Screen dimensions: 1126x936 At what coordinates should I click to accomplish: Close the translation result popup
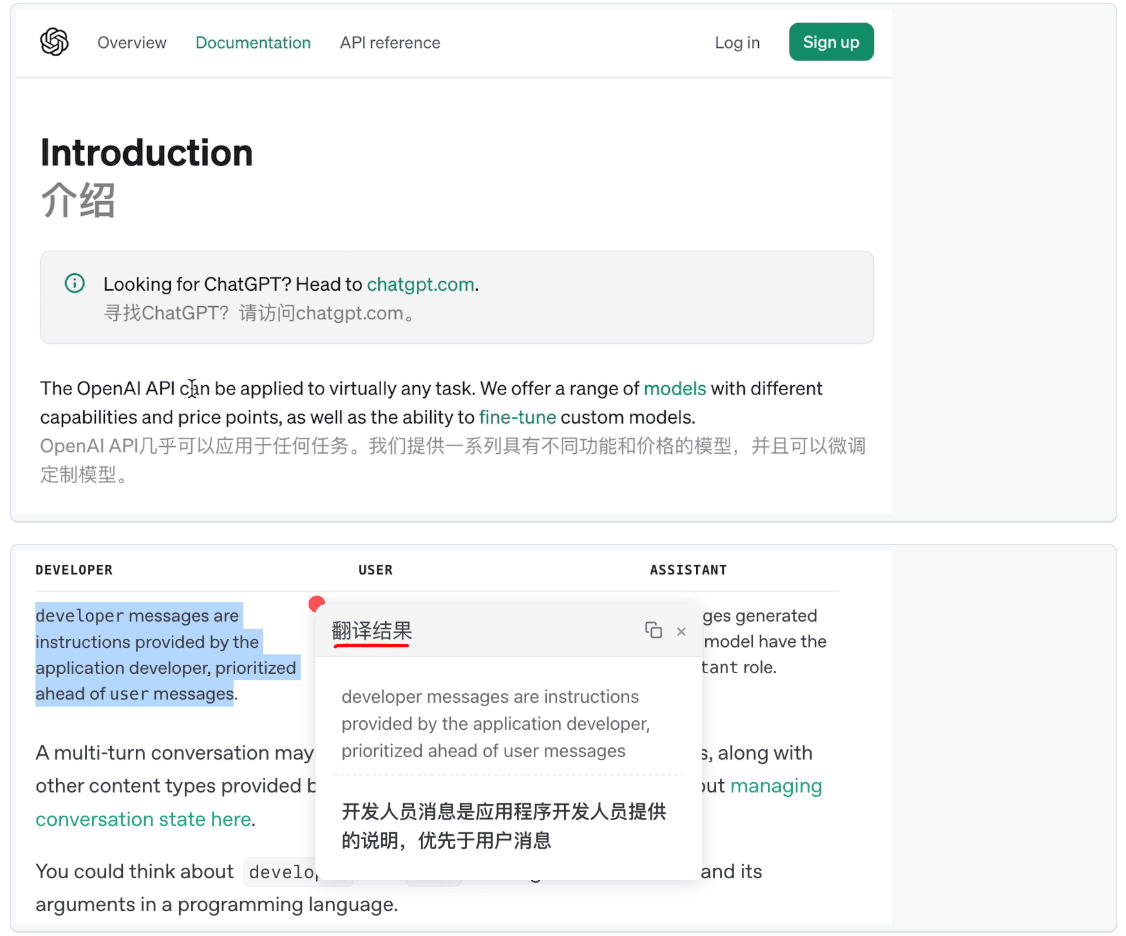[x=681, y=631]
